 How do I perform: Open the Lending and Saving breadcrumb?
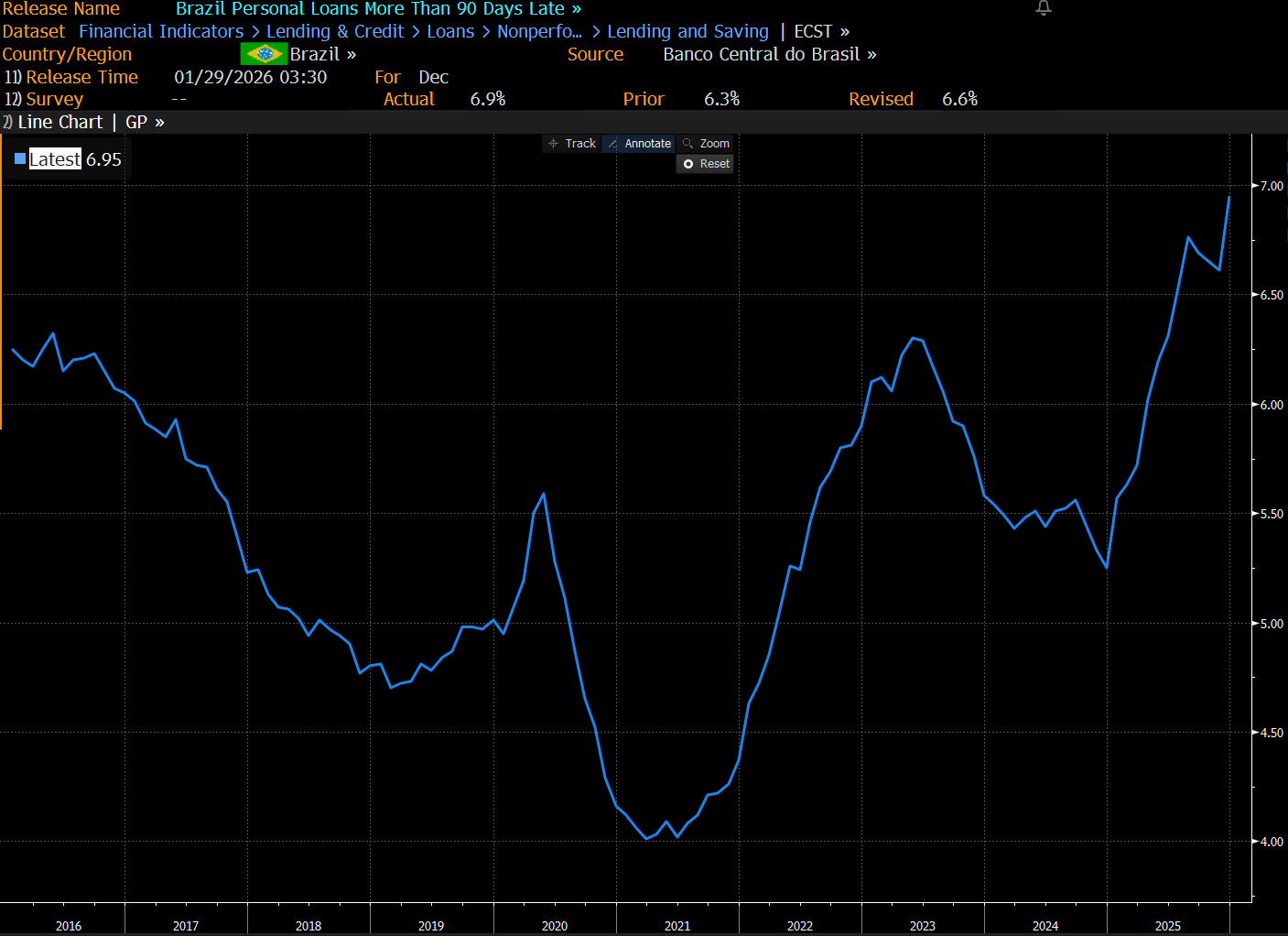point(687,31)
